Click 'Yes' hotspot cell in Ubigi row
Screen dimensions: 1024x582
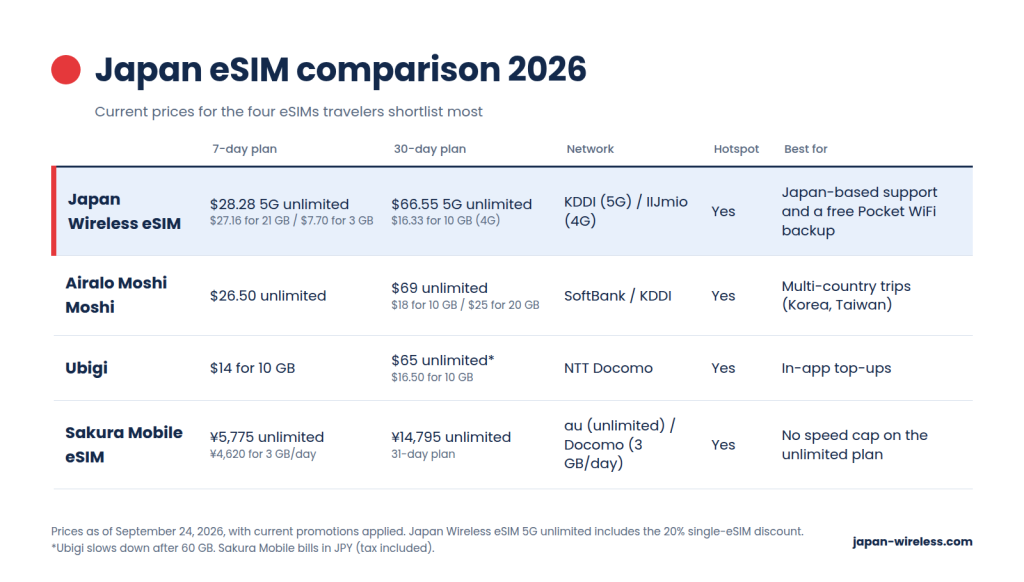coord(723,368)
